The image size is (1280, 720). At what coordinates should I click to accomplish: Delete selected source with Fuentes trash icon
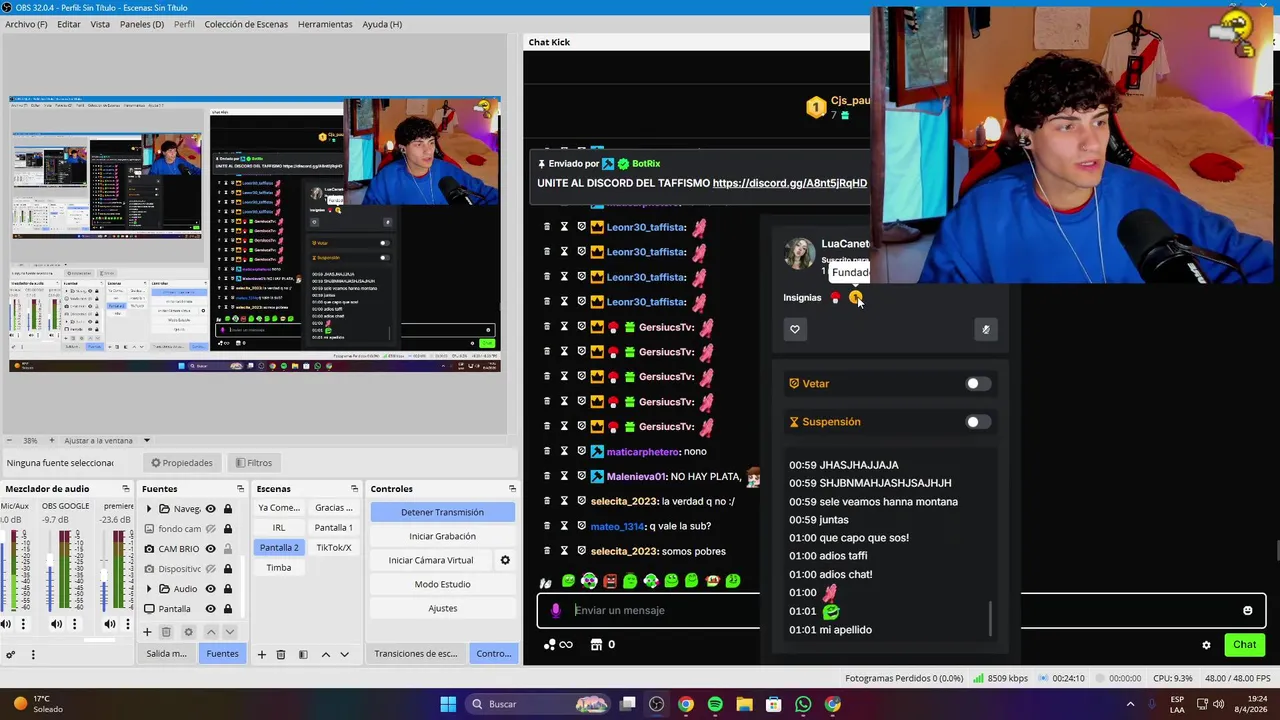coord(166,632)
